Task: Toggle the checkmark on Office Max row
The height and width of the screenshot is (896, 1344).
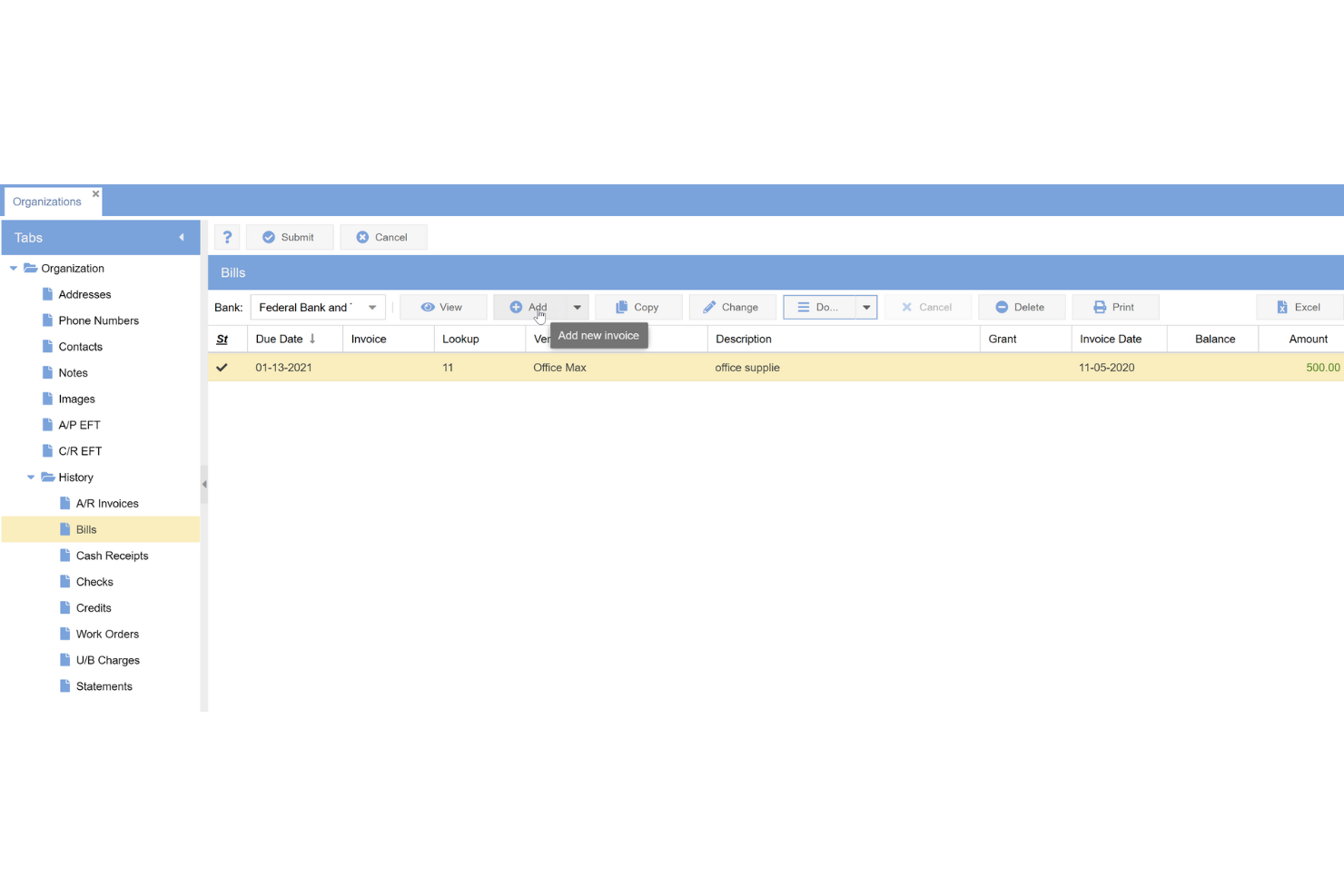Action: [x=222, y=368]
